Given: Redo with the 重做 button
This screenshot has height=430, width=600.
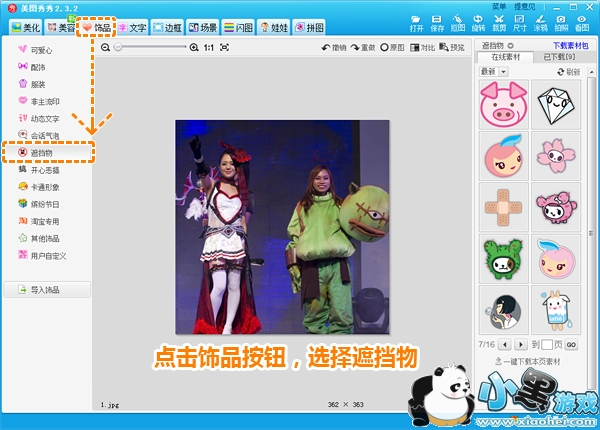Looking at the screenshot, I should [x=363, y=47].
